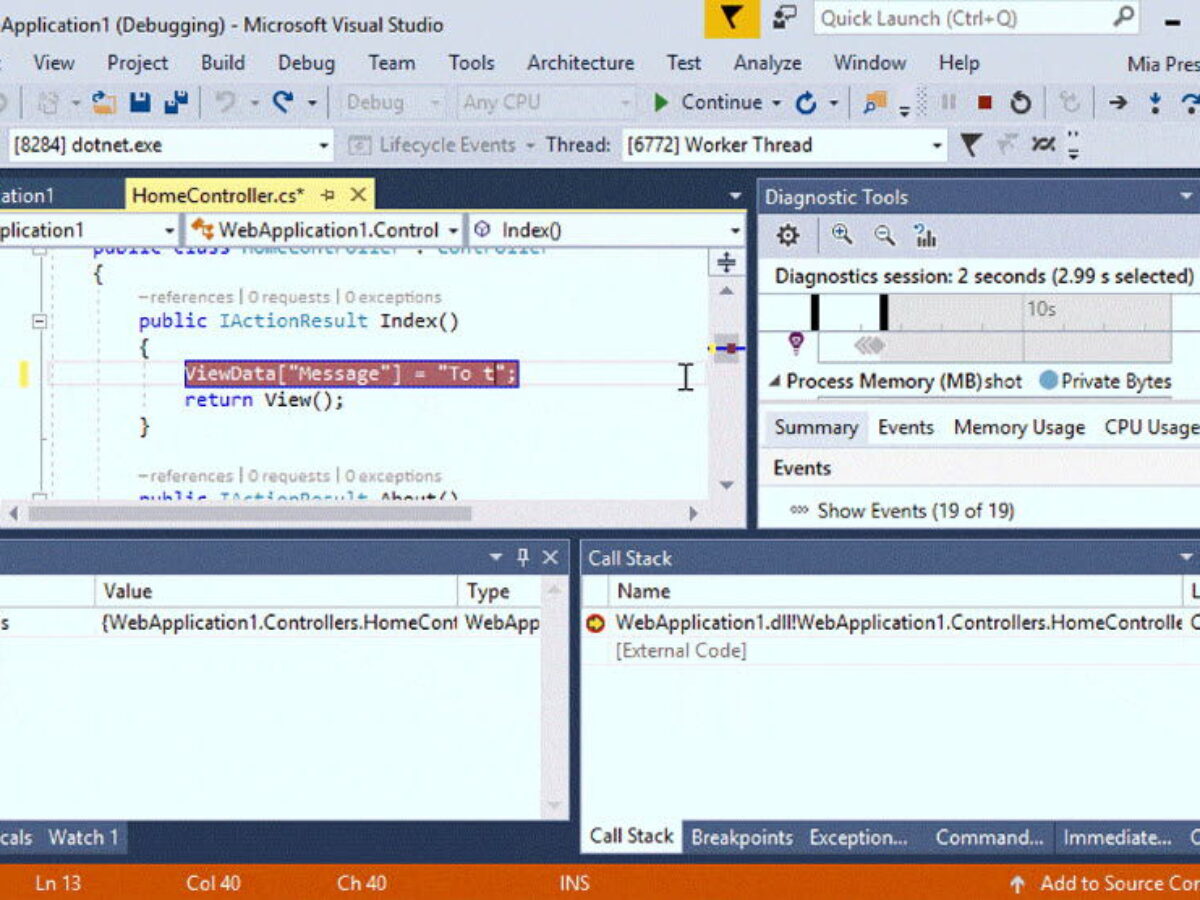Click the Private Bytes blue legend dot

tap(1048, 381)
